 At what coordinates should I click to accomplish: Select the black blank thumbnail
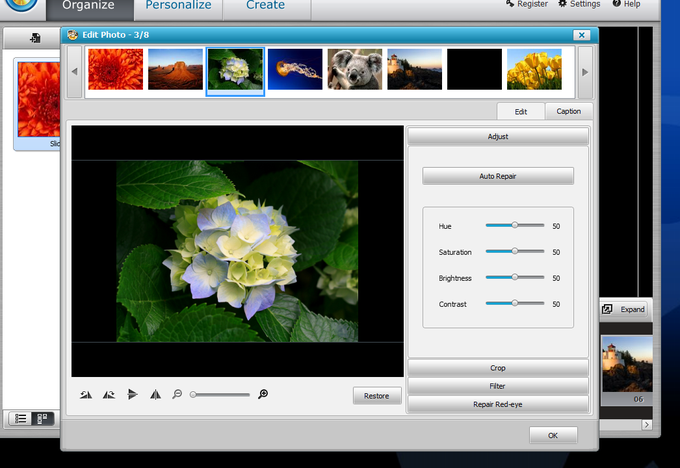(x=474, y=69)
